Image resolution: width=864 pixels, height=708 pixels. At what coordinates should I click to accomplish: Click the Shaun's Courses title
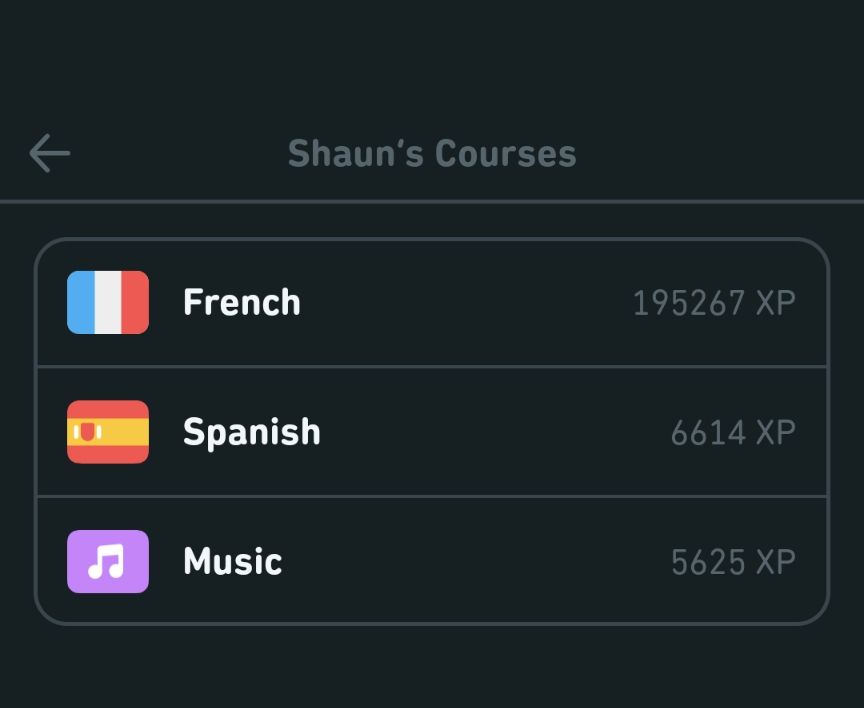point(432,152)
